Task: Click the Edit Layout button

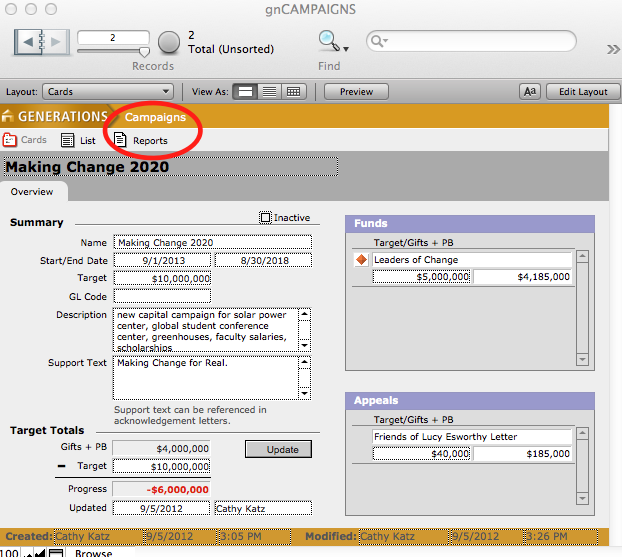Action: coord(582,92)
